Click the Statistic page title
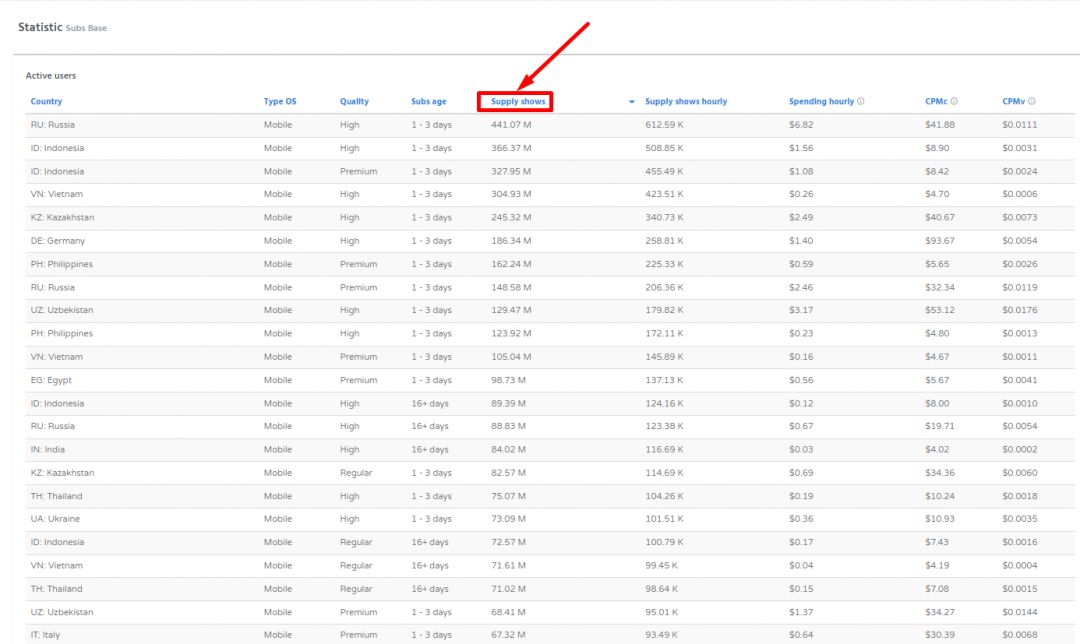The image size is (1080, 644). pyautogui.click(x=40, y=27)
